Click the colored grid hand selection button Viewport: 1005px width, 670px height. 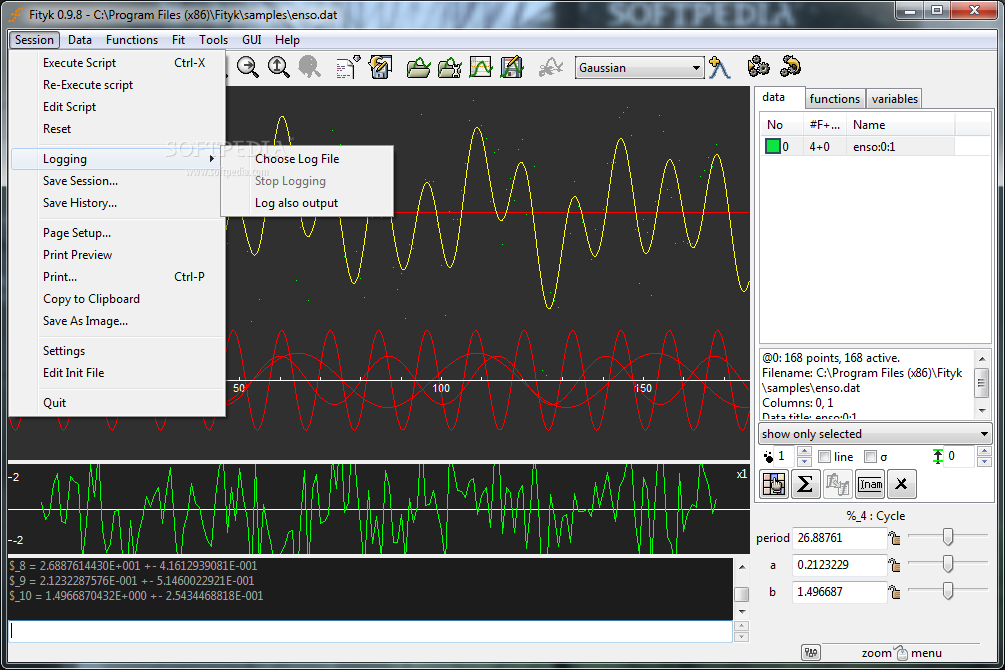tap(774, 484)
